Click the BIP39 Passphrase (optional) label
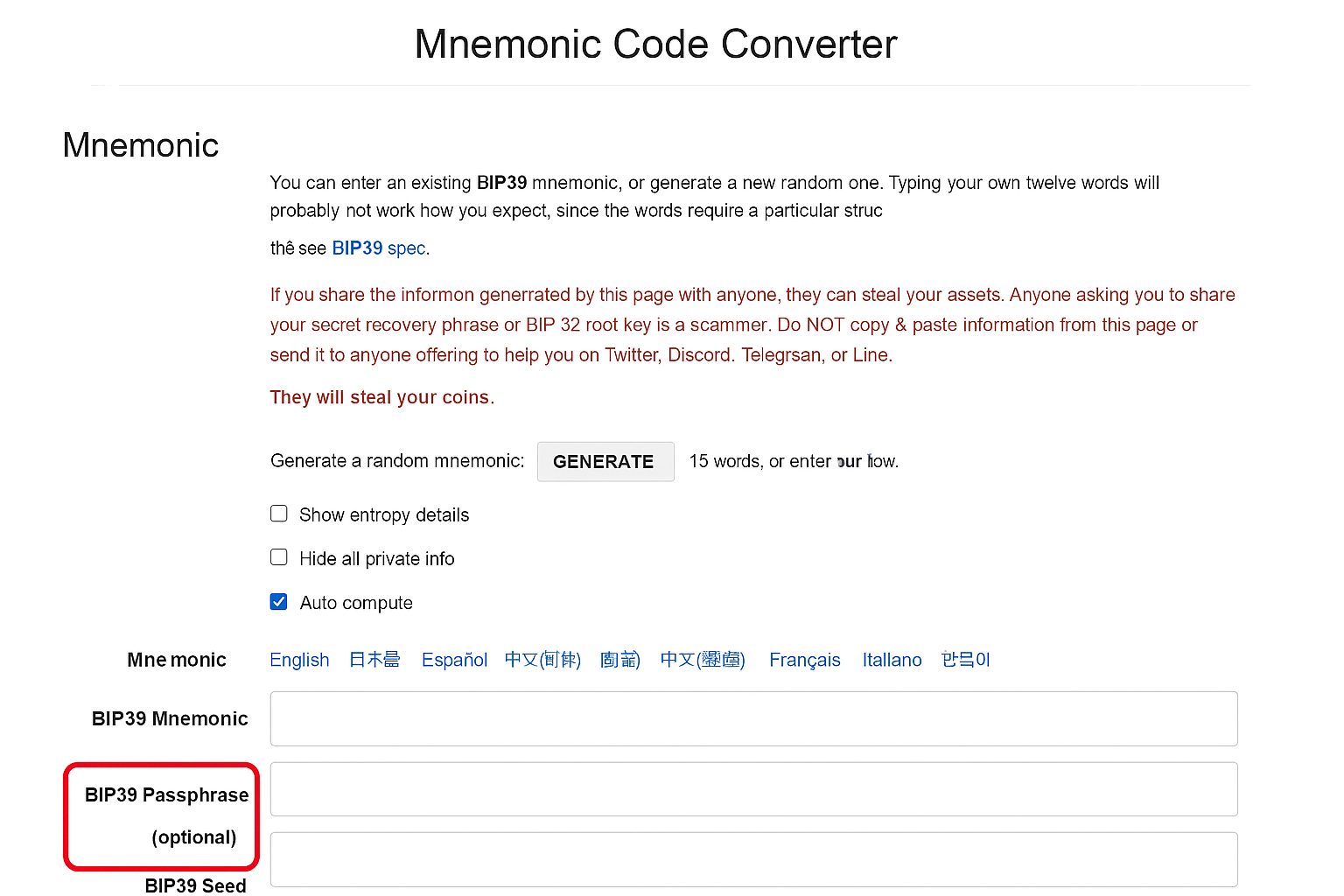This screenshot has width=1344, height=896. pos(166,815)
